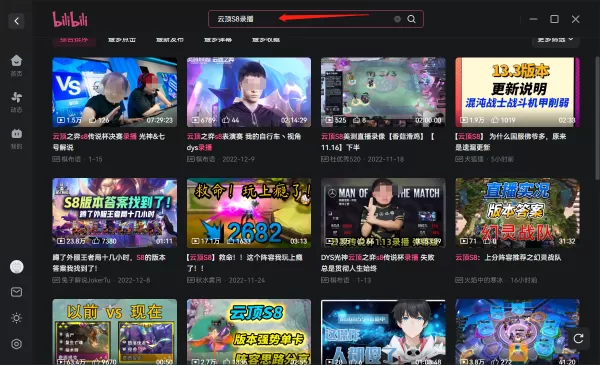600x365 pixels.
Task: Open the 首页 home icon in sidebar
Action: point(16,60)
